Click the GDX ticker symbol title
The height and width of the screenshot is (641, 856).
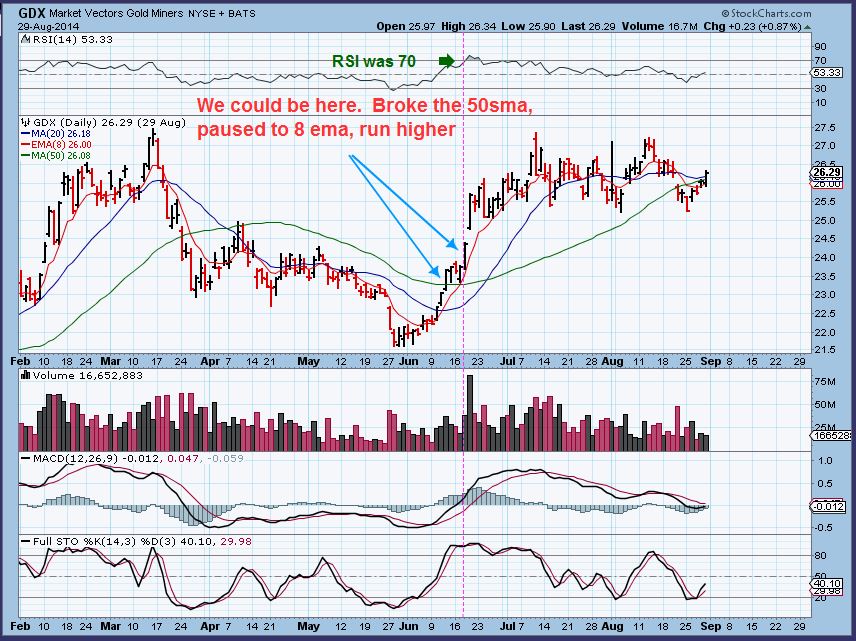click(32, 13)
